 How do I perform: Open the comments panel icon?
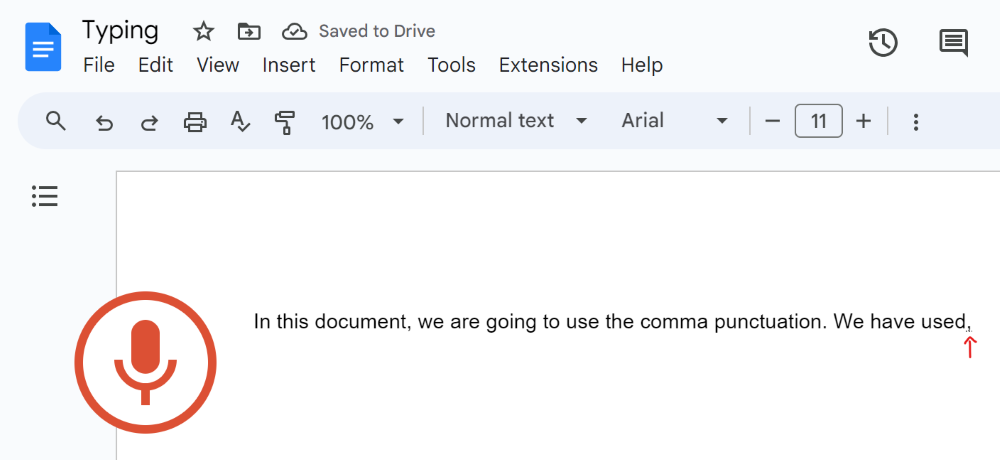[x=953, y=43]
